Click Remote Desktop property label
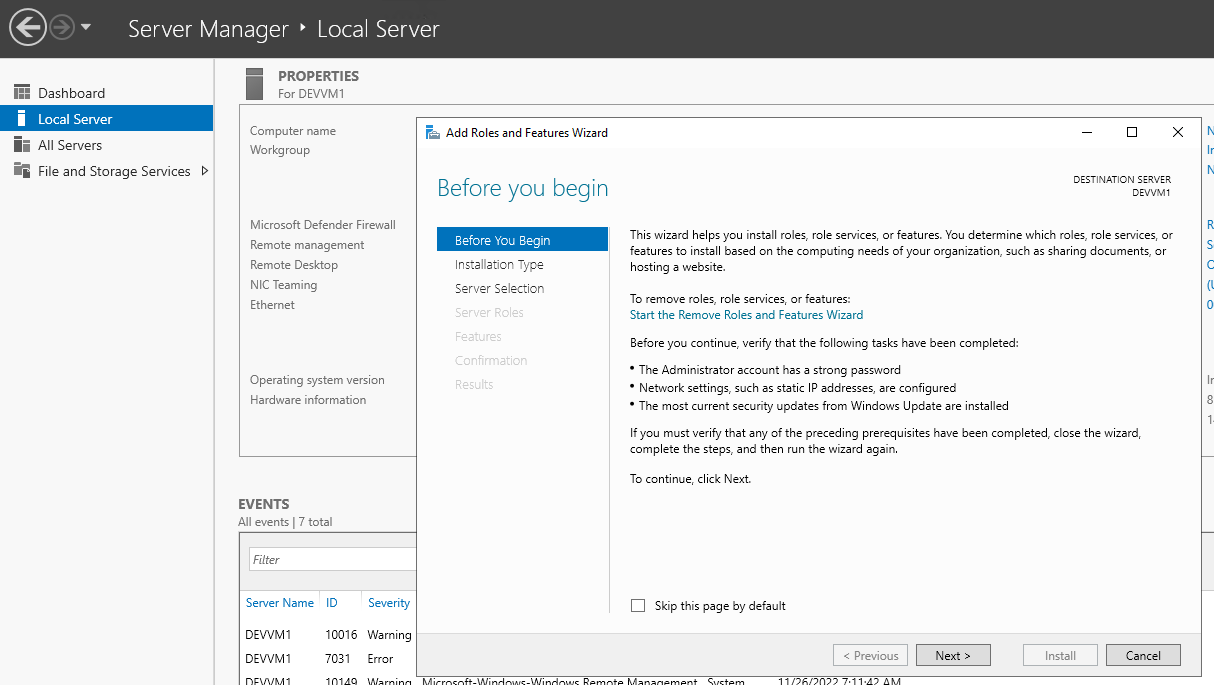Viewport: 1214px width, 685px height. tap(294, 265)
